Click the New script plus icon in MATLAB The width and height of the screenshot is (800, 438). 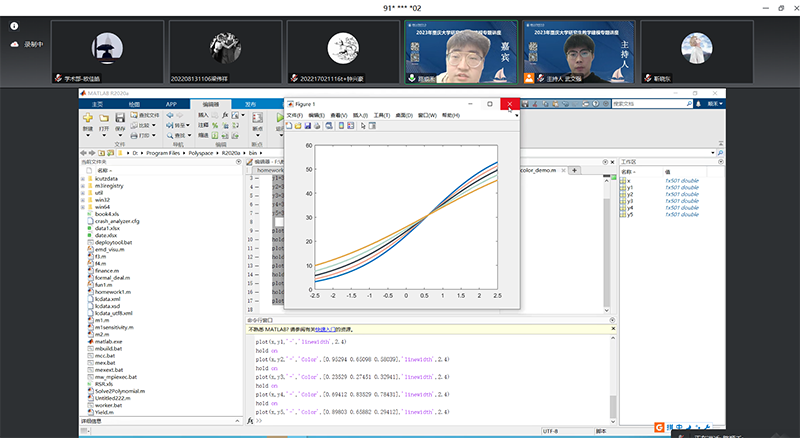(88, 118)
